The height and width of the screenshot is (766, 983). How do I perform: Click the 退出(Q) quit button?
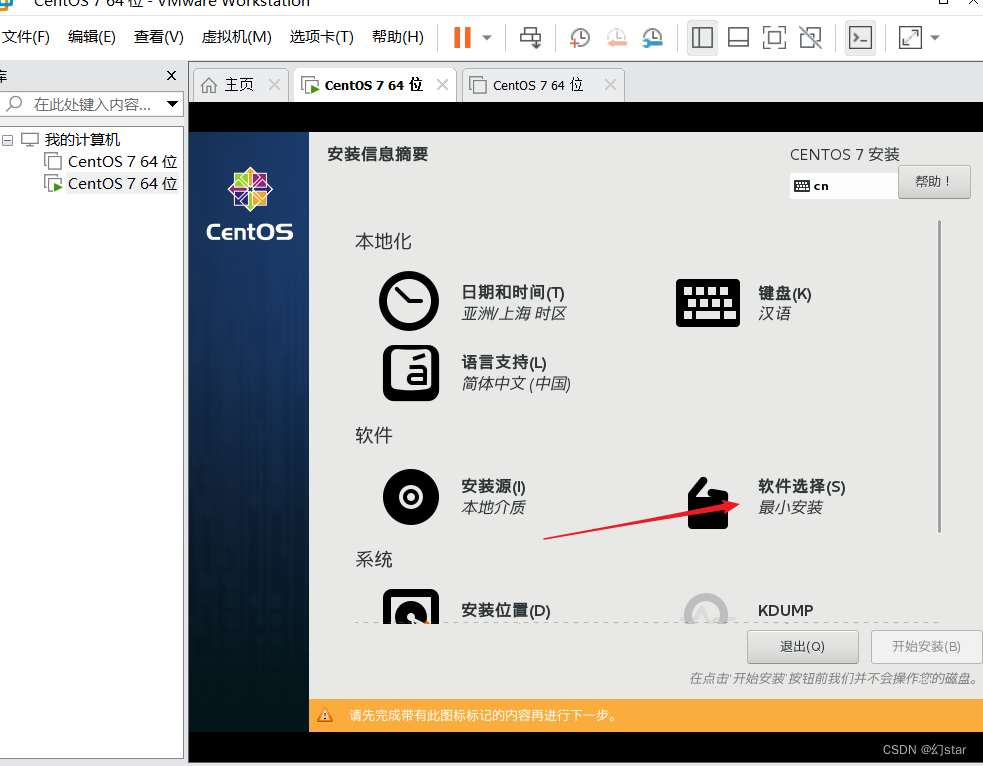802,647
